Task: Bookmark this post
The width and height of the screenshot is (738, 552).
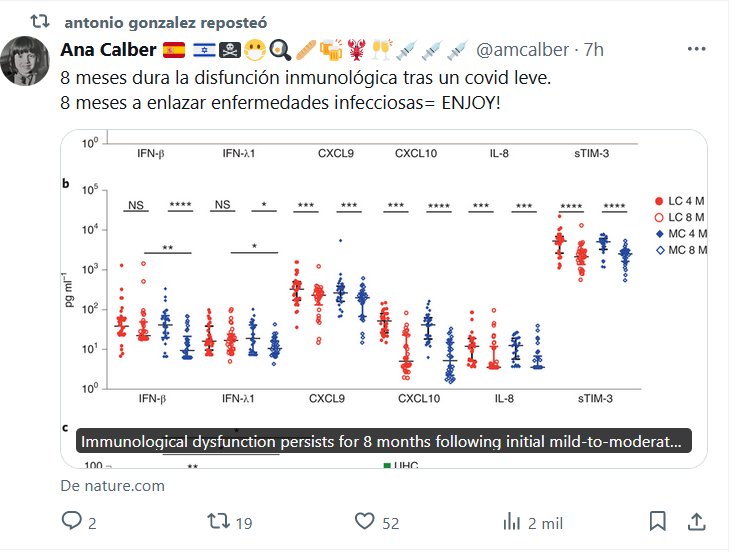Action: tap(657, 521)
